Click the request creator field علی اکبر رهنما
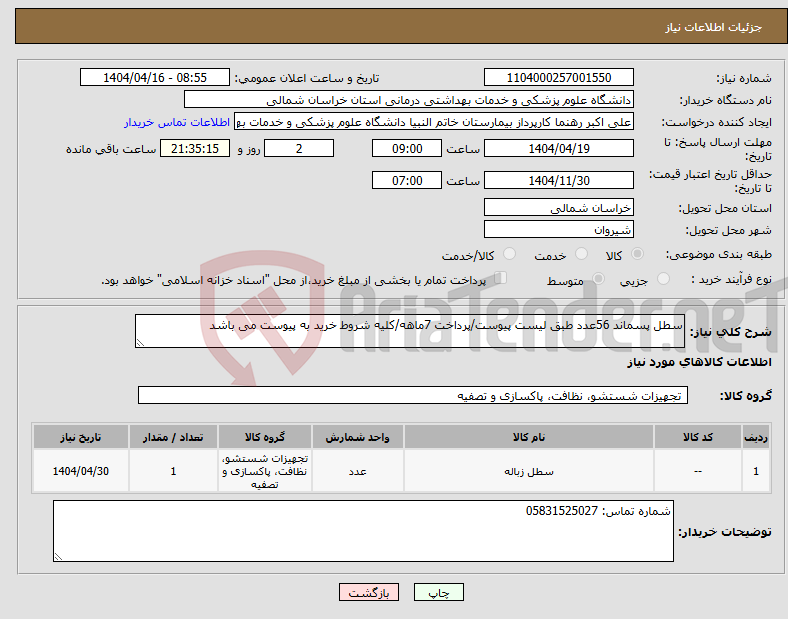 pos(434,122)
